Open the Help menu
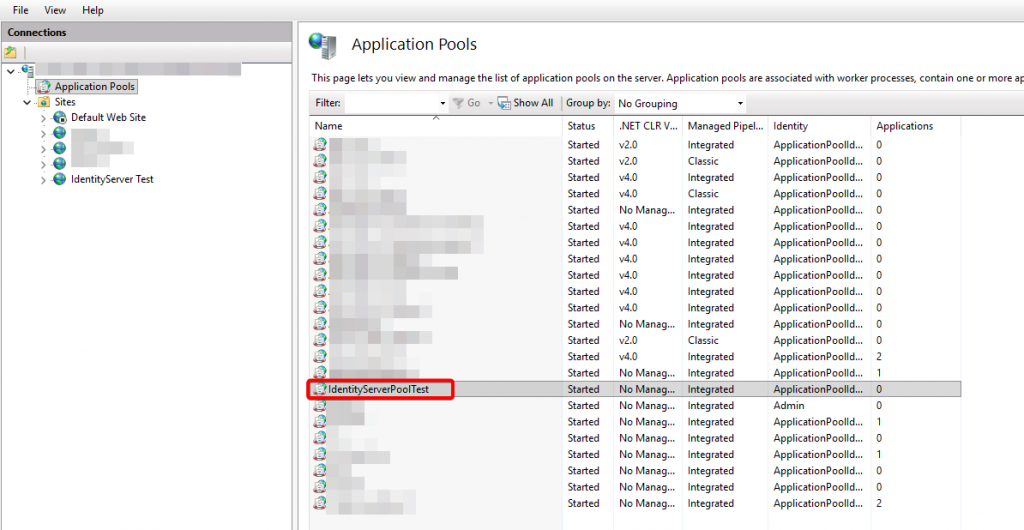The width and height of the screenshot is (1024, 530). pyautogui.click(x=93, y=10)
